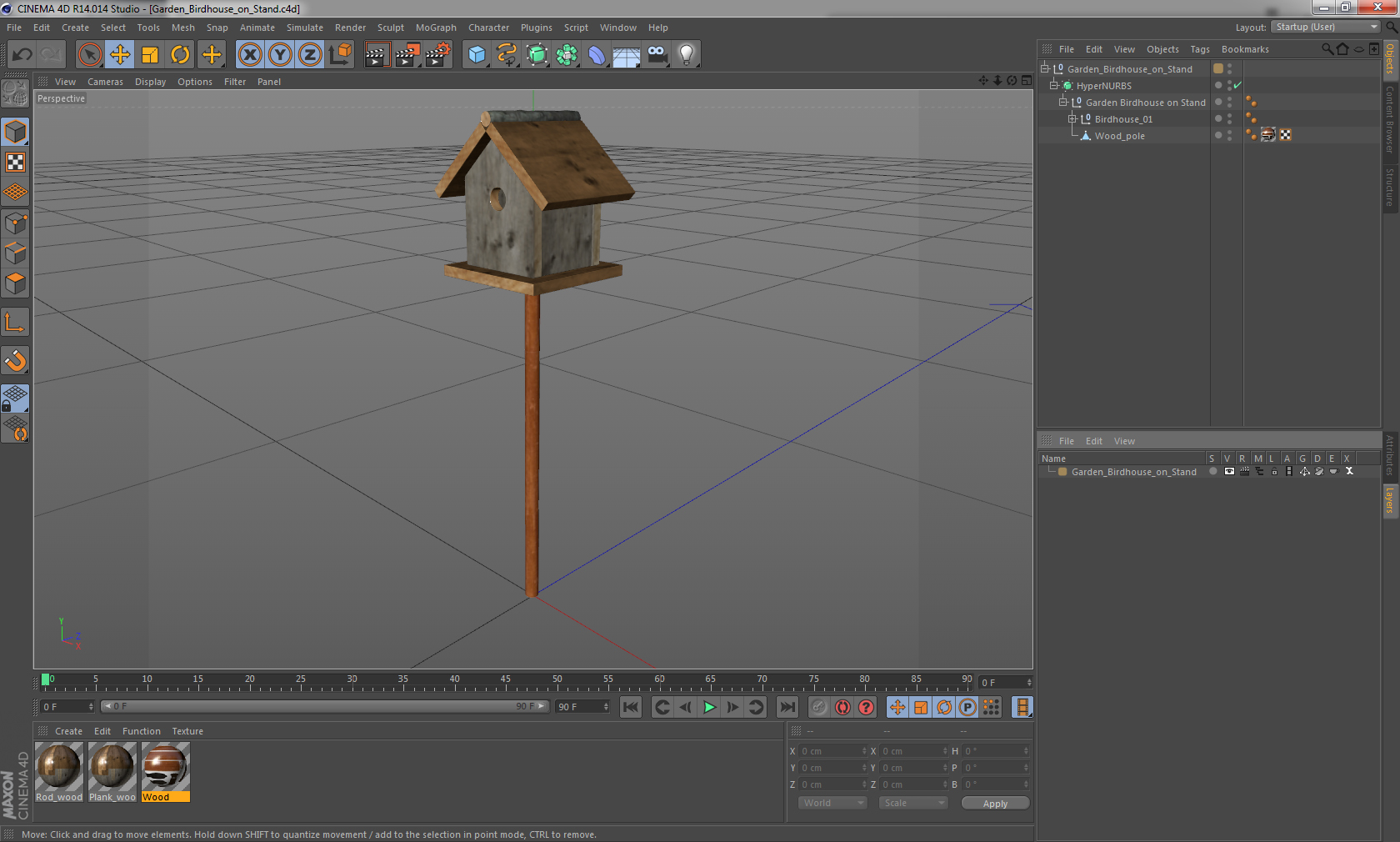Toggle layer visibility eye for Garden_Birdhouse_on_Stand
The image size is (1400, 842).
[x=1229, y=471]
